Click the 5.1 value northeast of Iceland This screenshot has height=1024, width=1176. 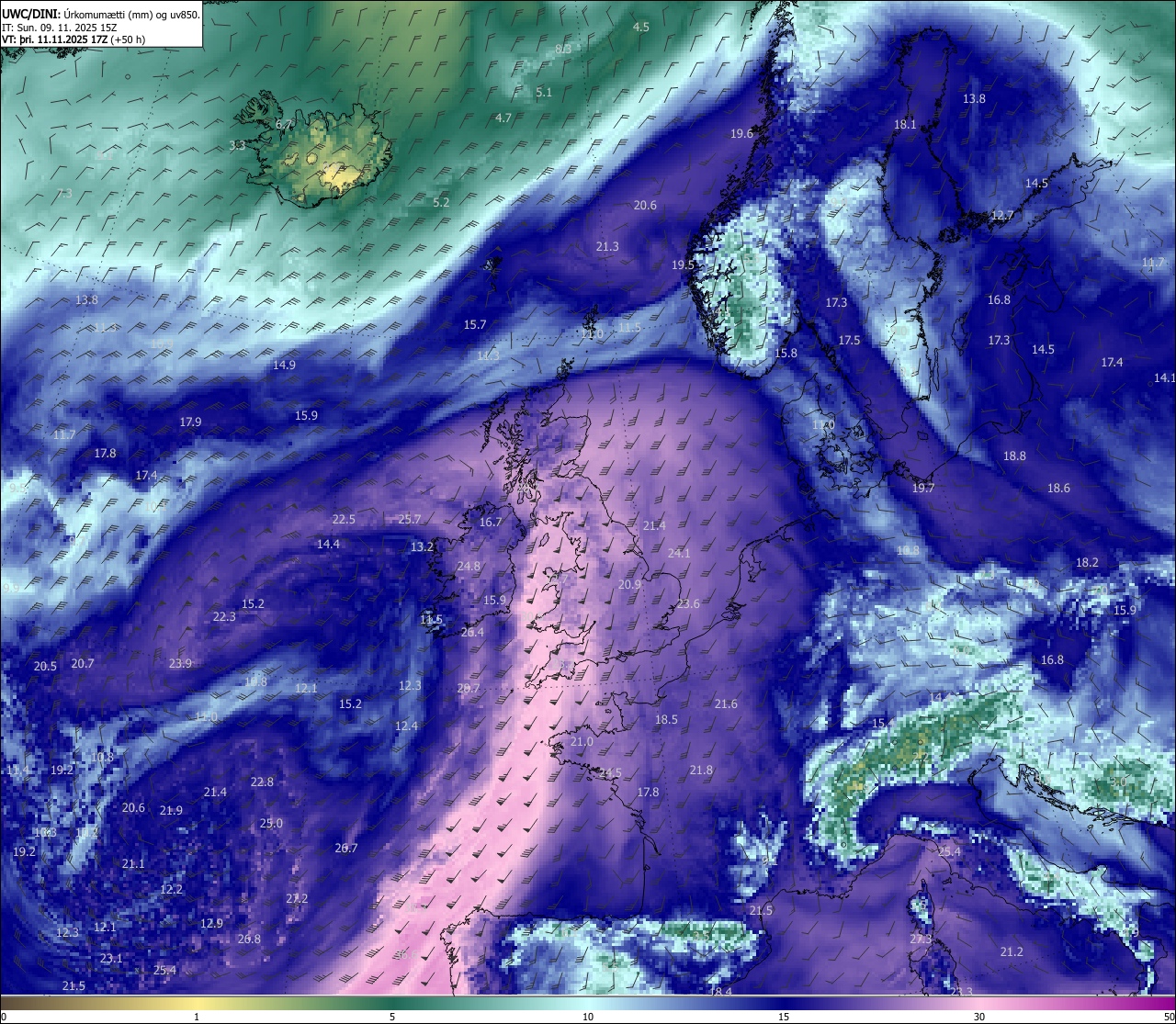point(544,93)
